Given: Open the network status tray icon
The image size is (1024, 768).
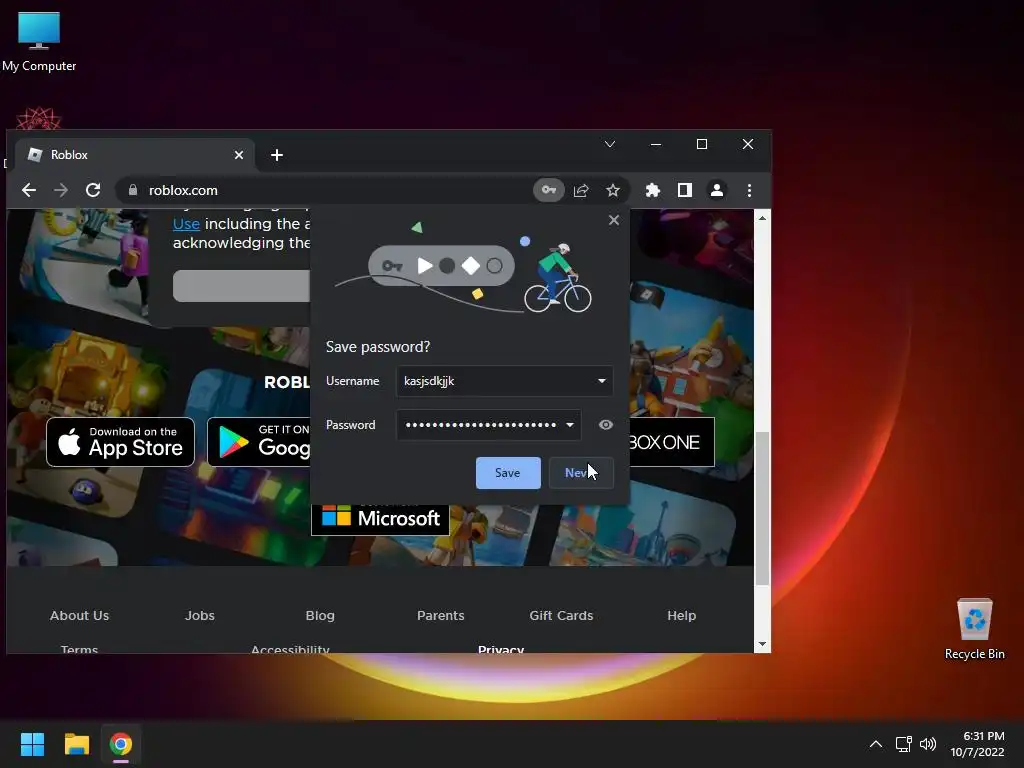Looking at the screenshot, I should tap(903, 744).
